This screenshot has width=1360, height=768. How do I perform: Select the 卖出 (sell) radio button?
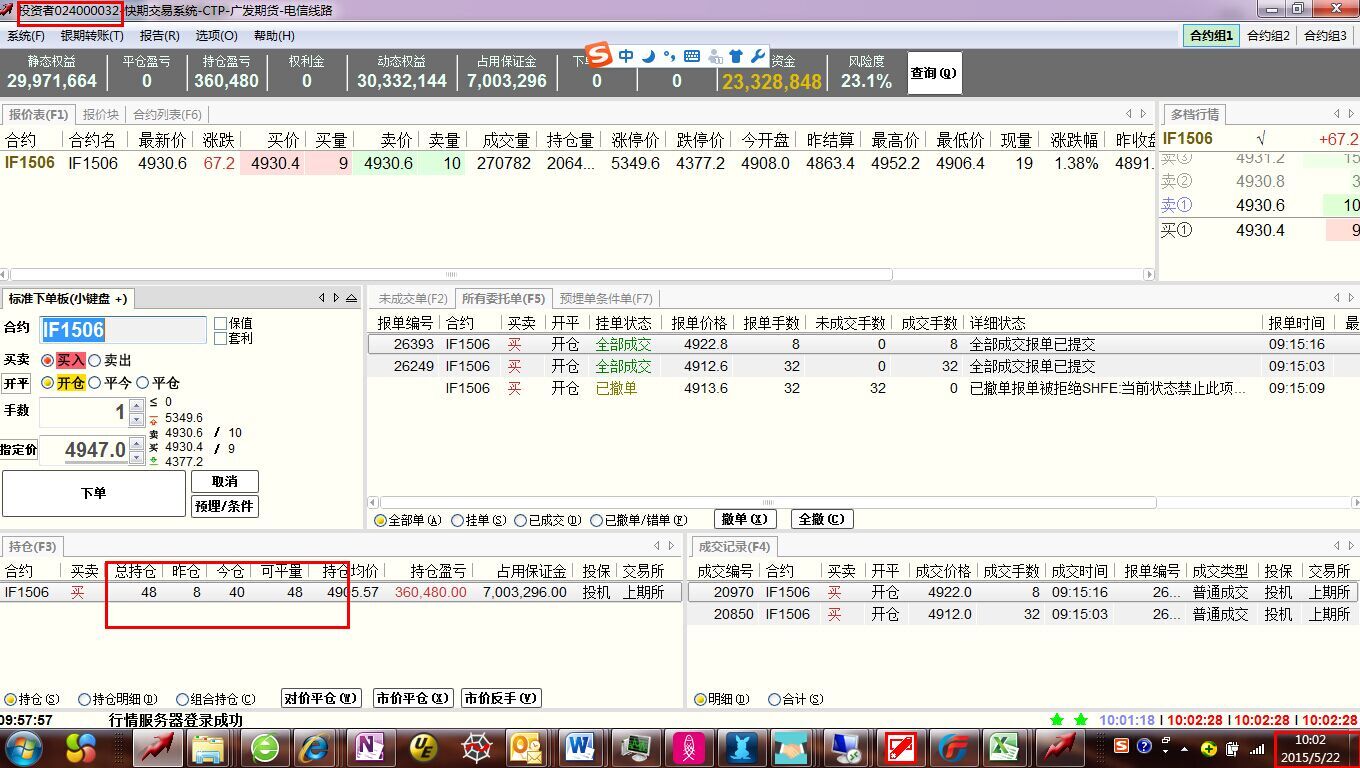pyautogui.click(x=95, y=360)
